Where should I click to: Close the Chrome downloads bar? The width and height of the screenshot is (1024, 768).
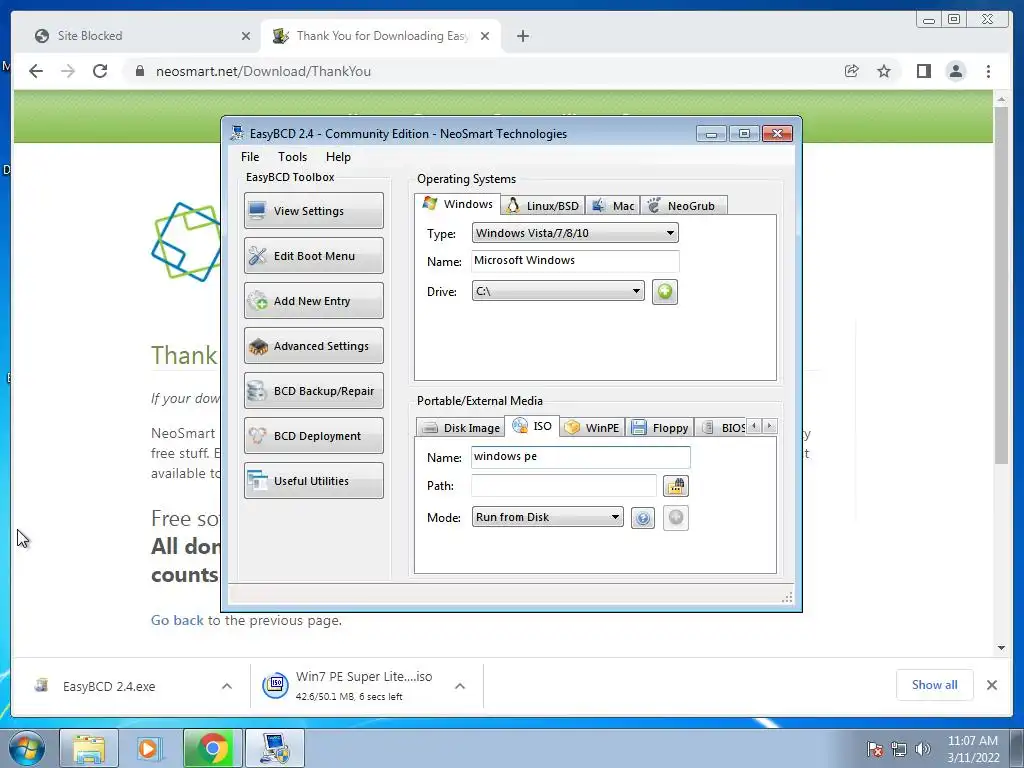pyautogui.click(x=991, y=685)
